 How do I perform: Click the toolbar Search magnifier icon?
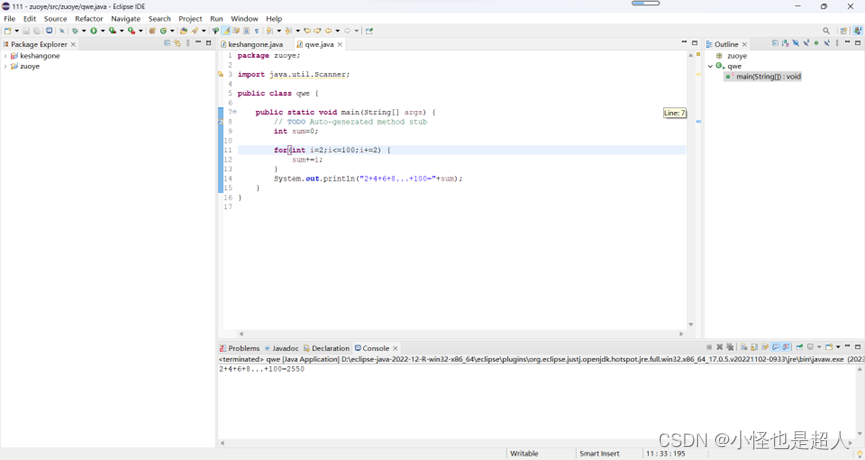826,31
